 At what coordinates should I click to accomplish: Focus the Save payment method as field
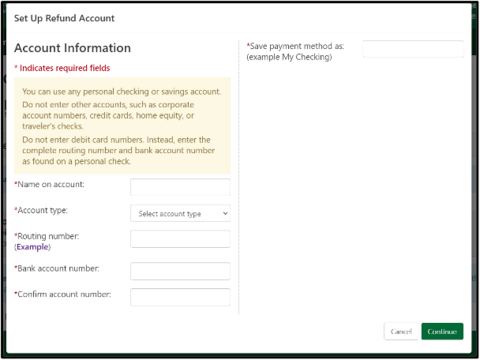413,49
